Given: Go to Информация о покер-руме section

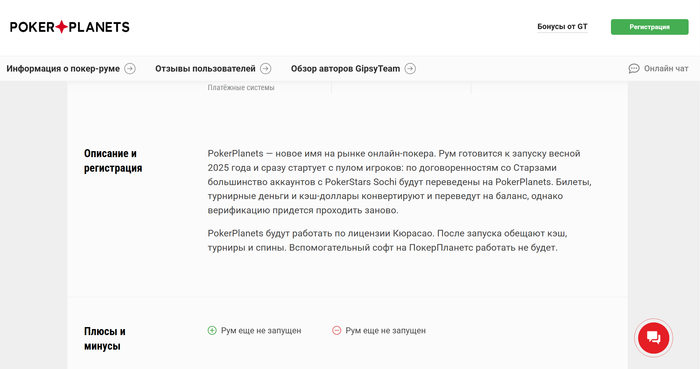Looking at the screenshot, I should [x=63, y=69].
